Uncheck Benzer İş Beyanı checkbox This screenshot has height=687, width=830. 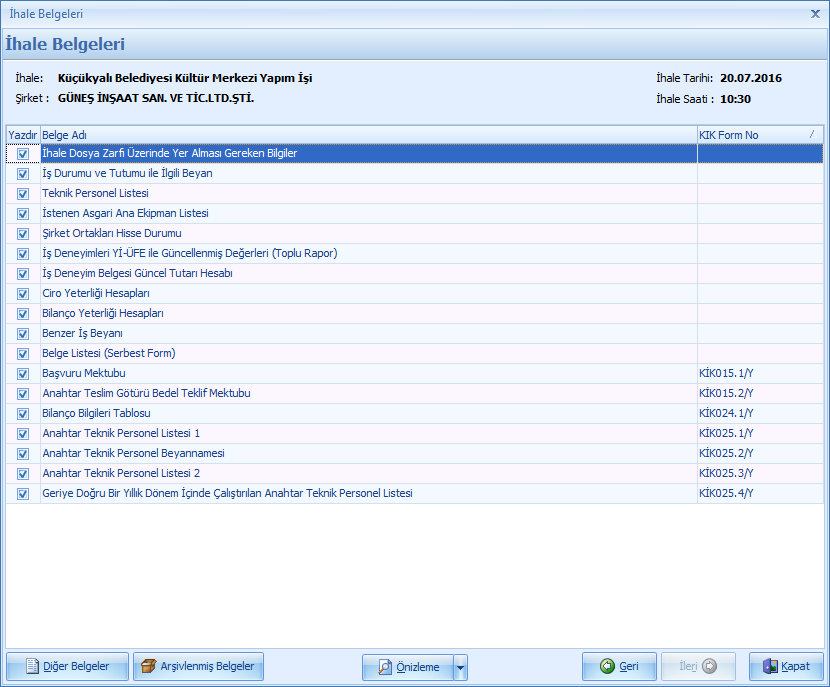tap(22, 334)
